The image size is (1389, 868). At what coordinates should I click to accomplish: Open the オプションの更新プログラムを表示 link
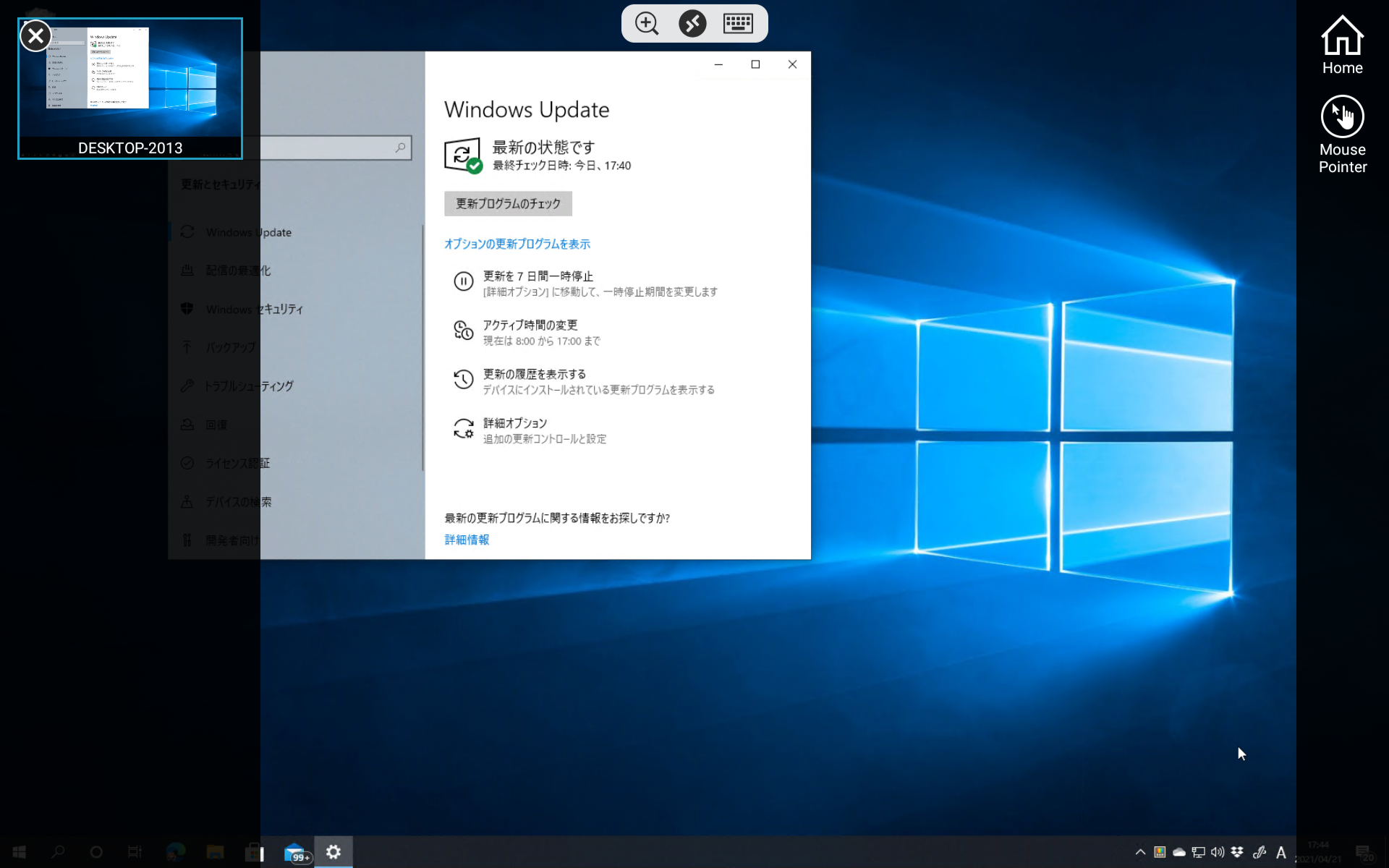point(517,244)
